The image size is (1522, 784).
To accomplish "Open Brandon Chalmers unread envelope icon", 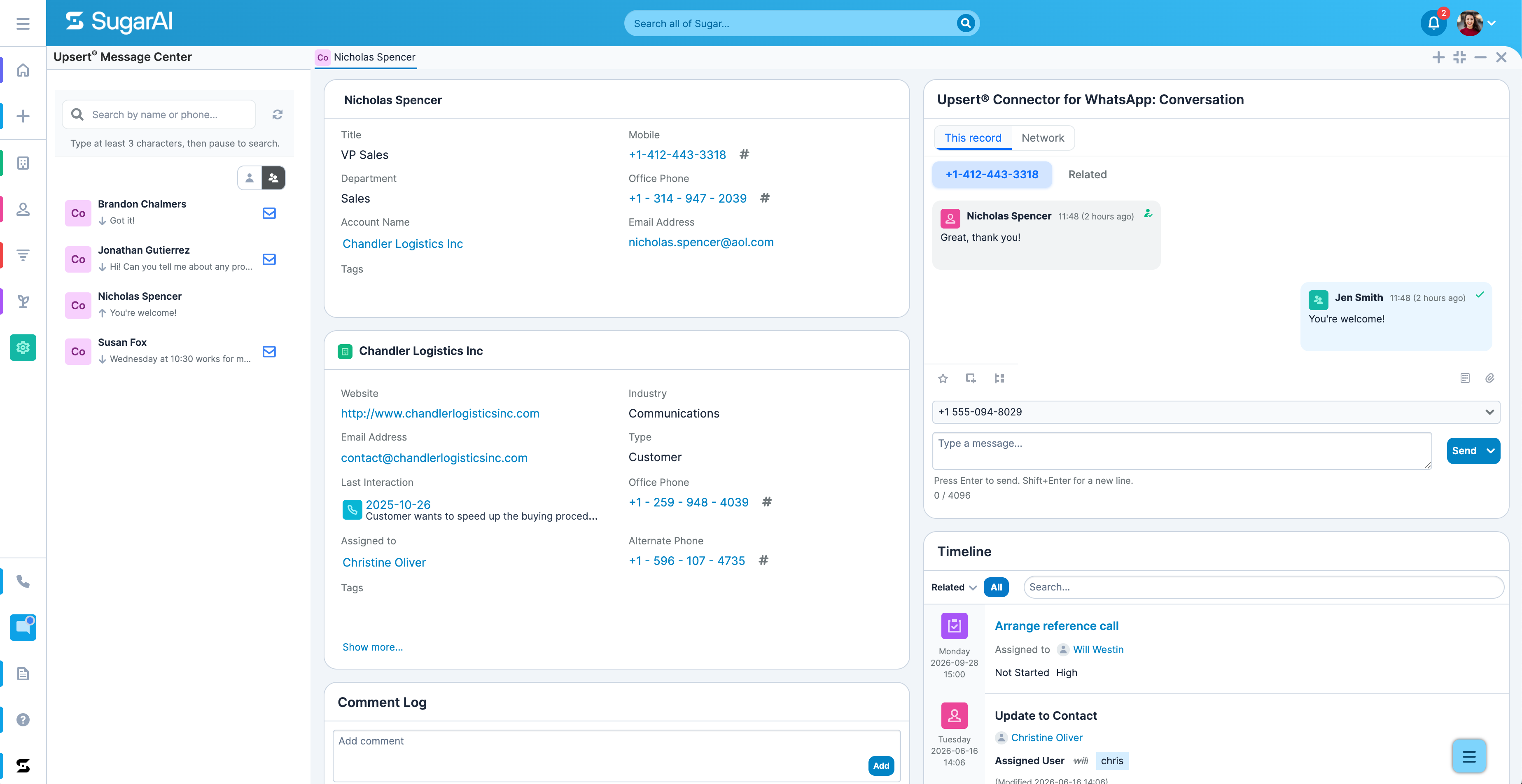I will (x=269, y=213).
